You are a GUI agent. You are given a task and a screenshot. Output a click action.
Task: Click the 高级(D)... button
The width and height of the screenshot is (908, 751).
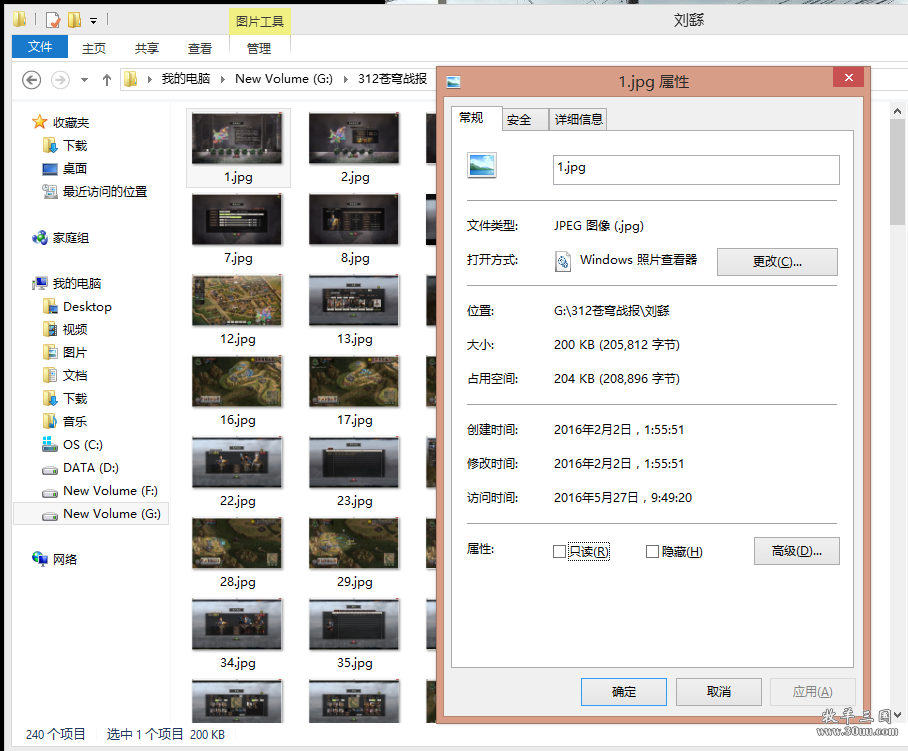pos(796,551)
